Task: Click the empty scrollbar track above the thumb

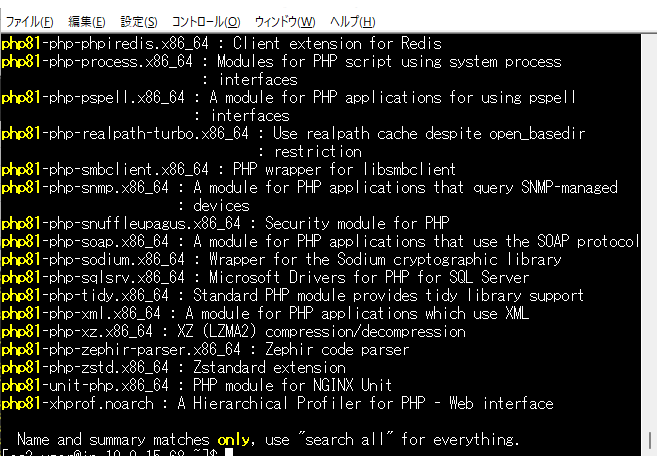Action: (649, 233)
